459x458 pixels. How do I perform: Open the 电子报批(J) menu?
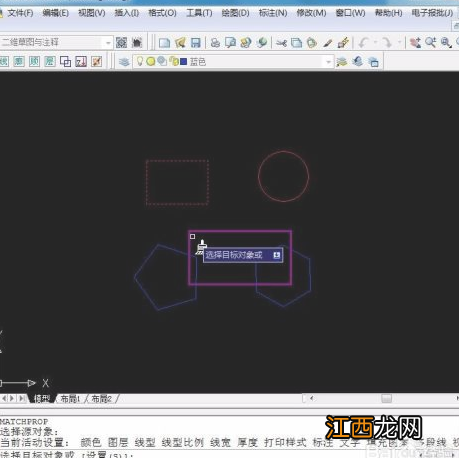432,13
